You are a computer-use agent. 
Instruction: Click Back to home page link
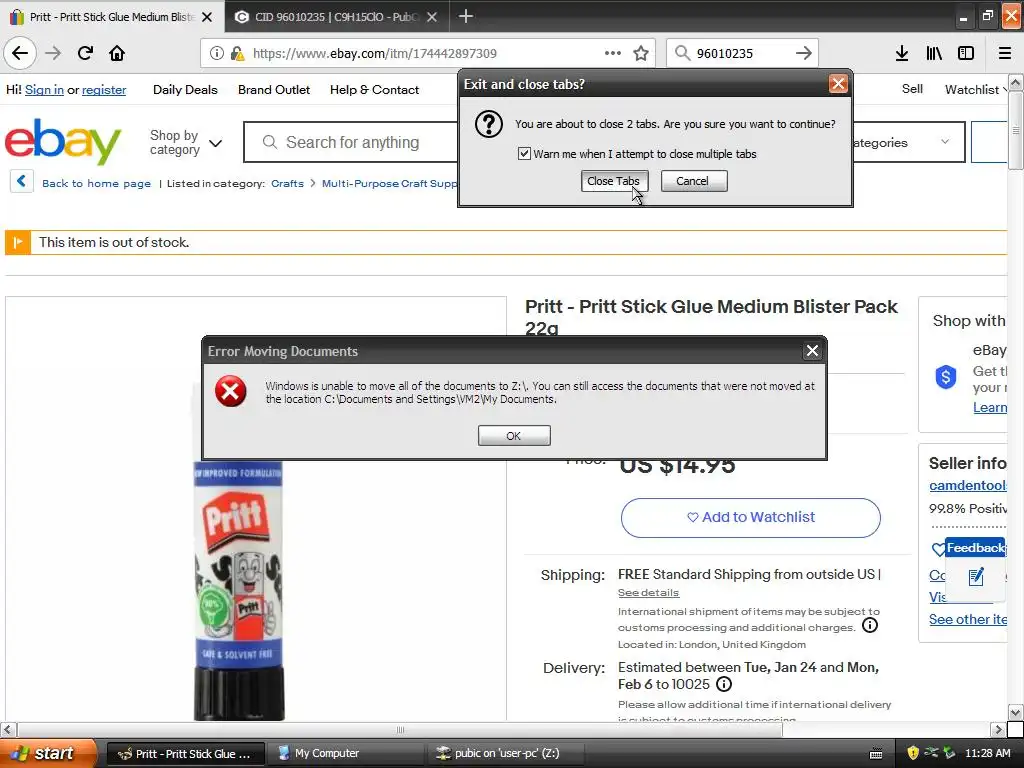click(96, 184)
